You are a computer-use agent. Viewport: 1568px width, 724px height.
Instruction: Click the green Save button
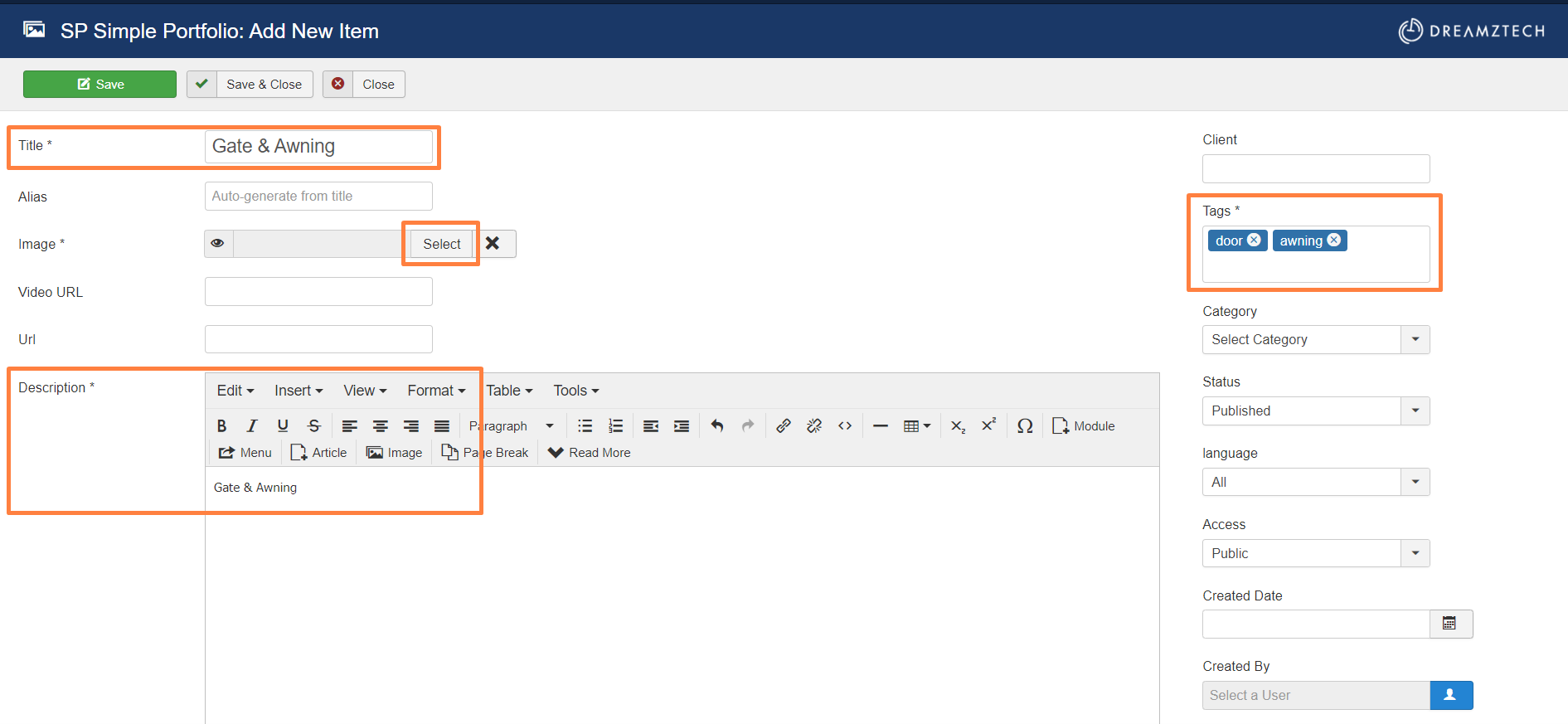(x=100, y=85)
